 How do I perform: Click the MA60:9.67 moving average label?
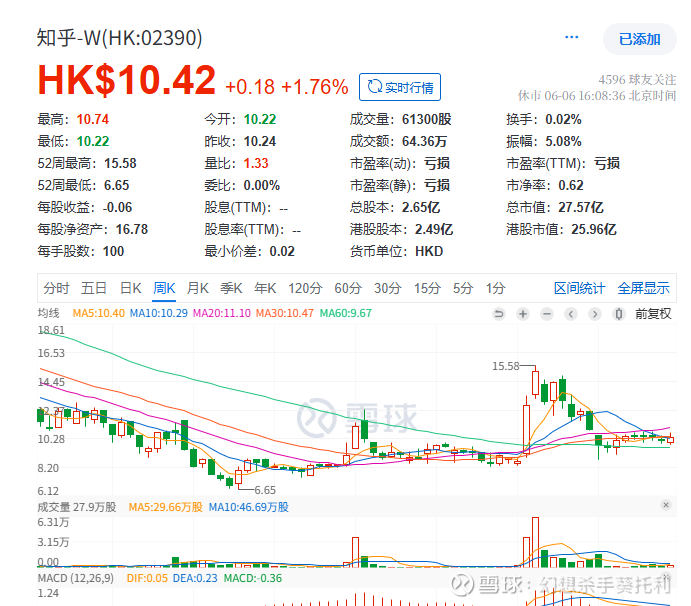[x=346, y=313]
